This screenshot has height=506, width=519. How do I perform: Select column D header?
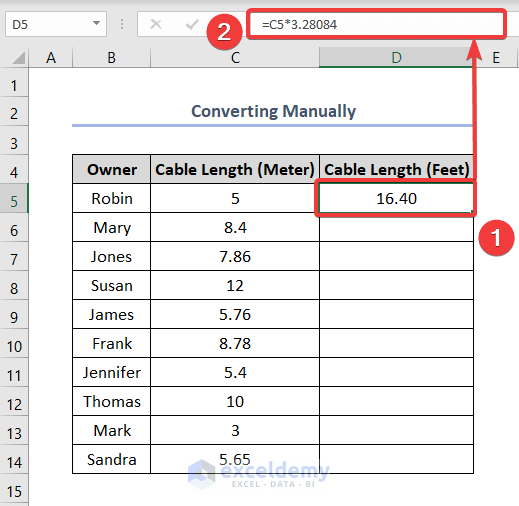[x=396, y=58]
